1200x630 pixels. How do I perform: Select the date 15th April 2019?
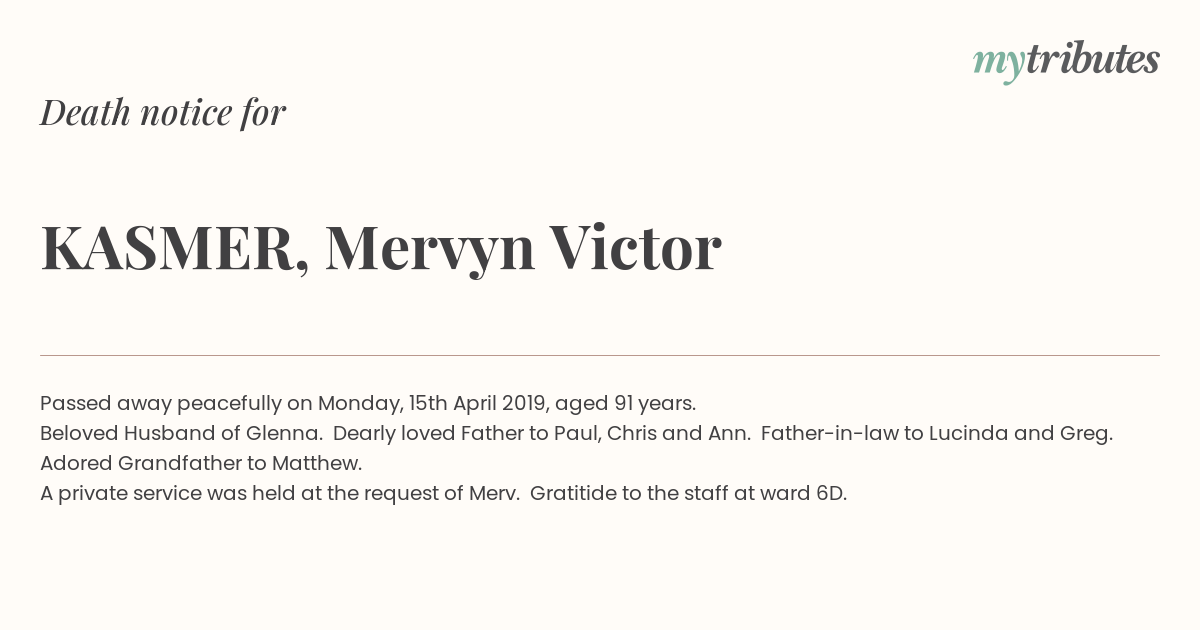pyautogui.click(x=478, y=403)
